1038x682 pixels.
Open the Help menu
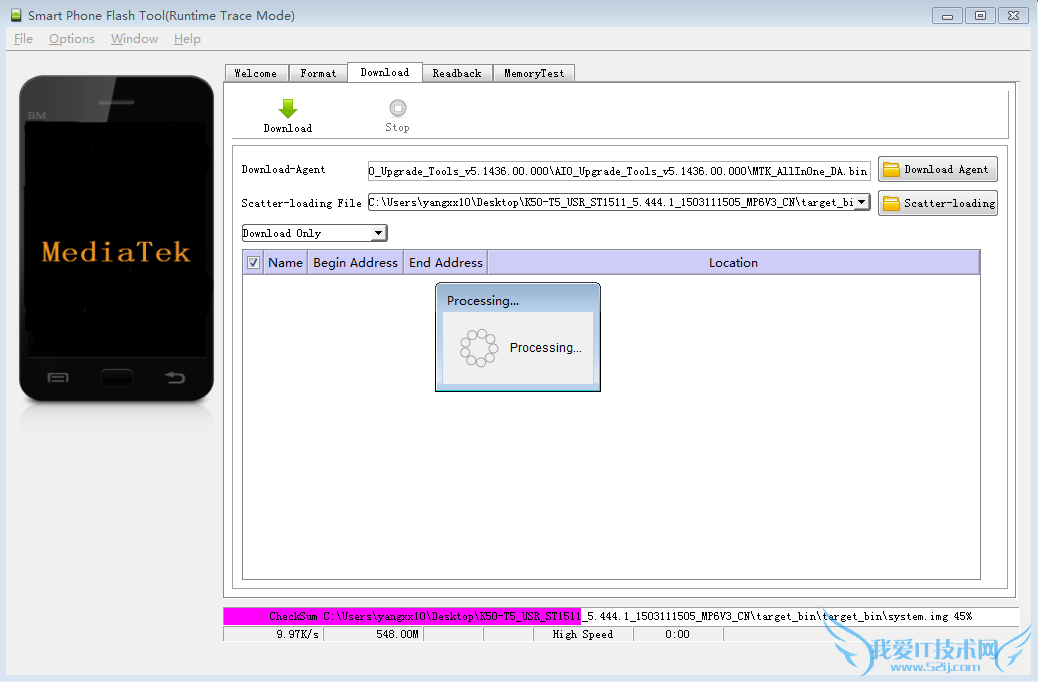(187, 39)
